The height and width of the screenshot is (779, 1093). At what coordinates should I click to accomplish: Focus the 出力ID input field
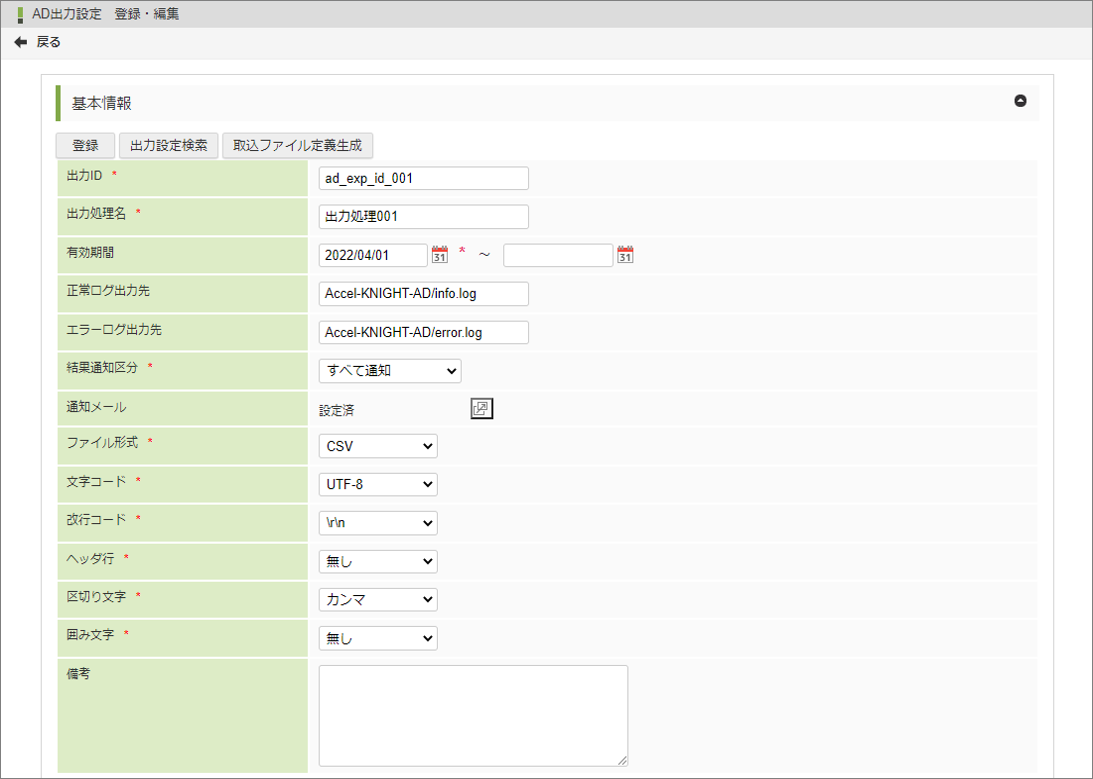pyautogui.click(x=423, y=178)
